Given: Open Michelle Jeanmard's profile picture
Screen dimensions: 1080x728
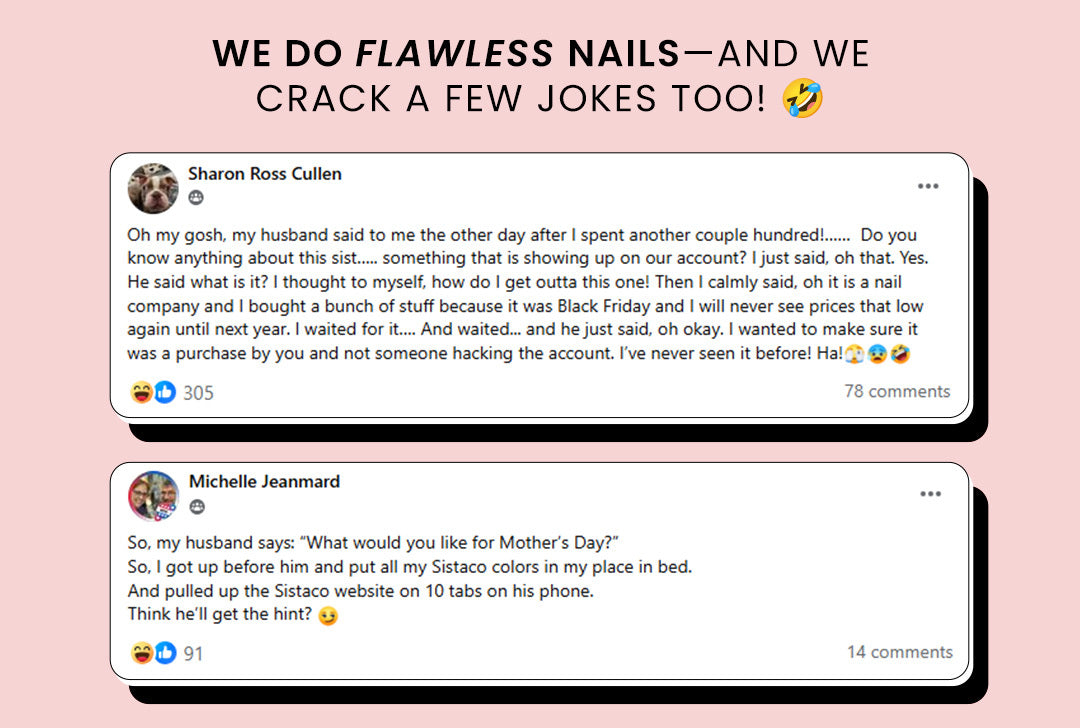Looking at the screenshot, I should [x=154, y=495].
